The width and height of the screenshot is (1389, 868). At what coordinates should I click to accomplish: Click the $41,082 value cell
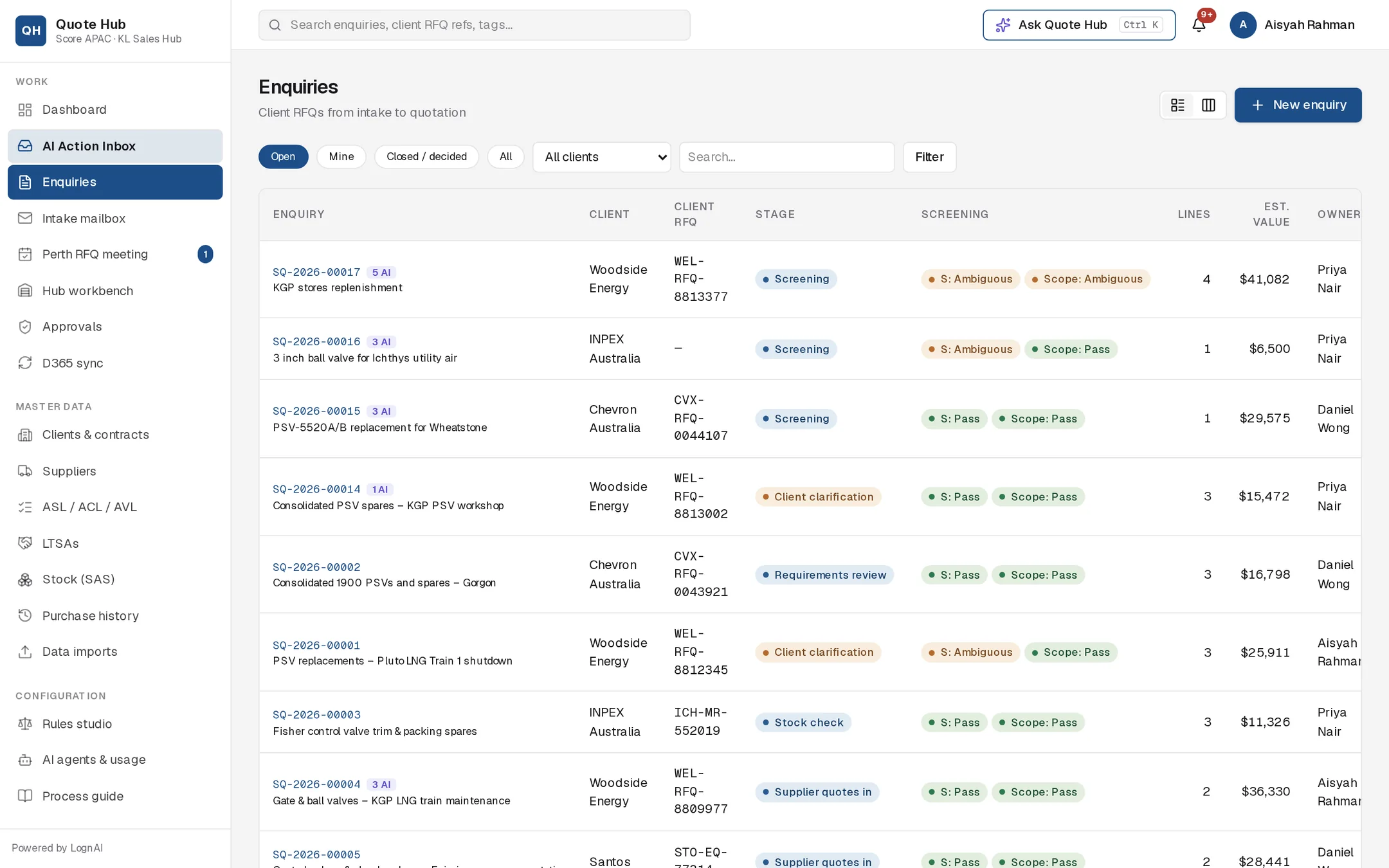pos(1264,280)
